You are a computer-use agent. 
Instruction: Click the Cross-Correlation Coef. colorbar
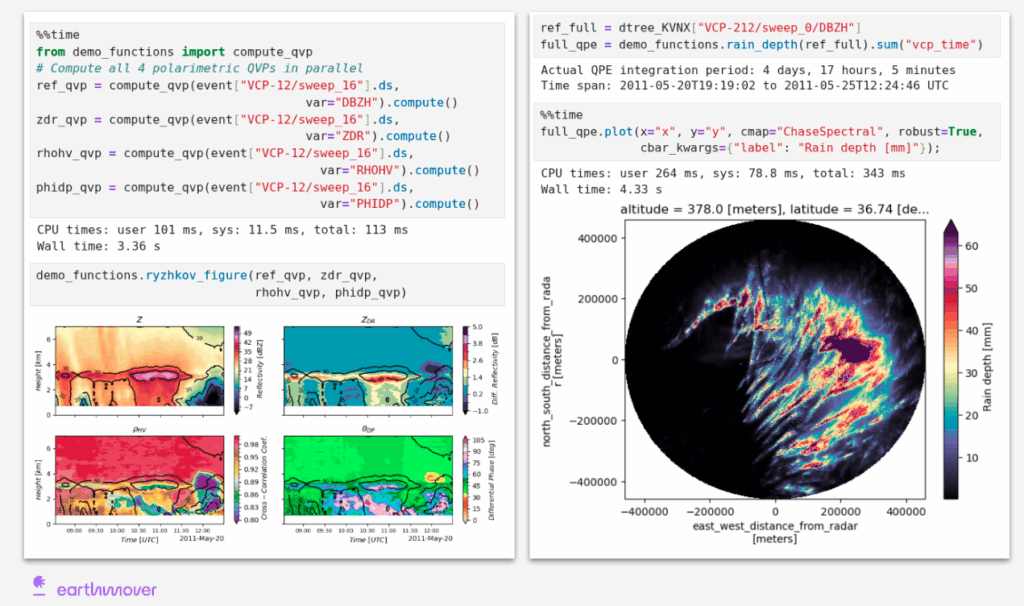point(237,476)
